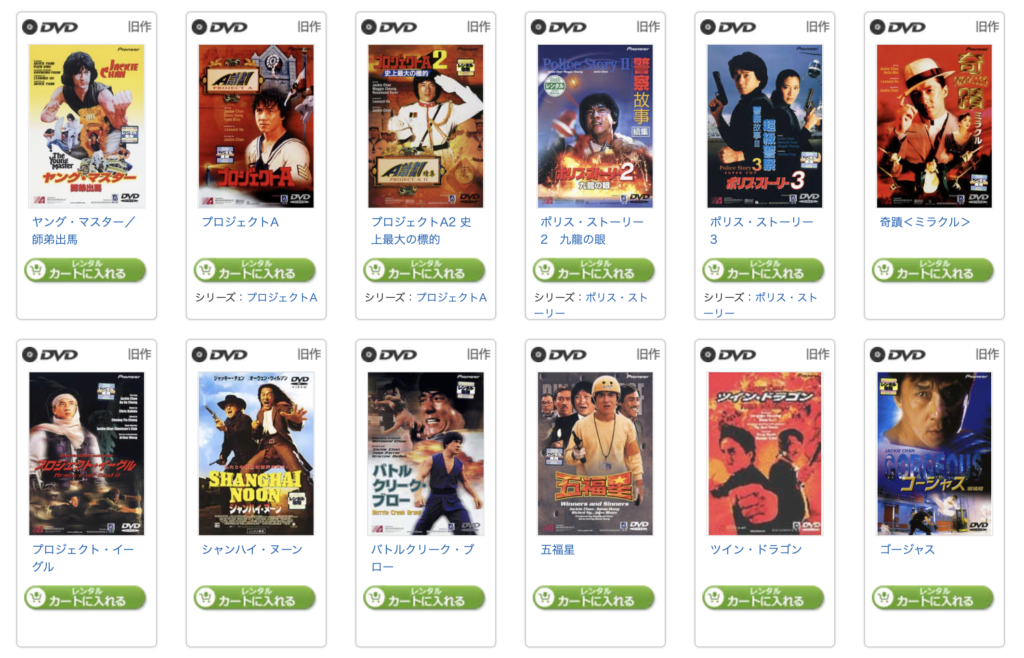Add ツイン・ドラゴン to rental cart
Viewport: 1024px width, 658px height.
click(764, 598)
